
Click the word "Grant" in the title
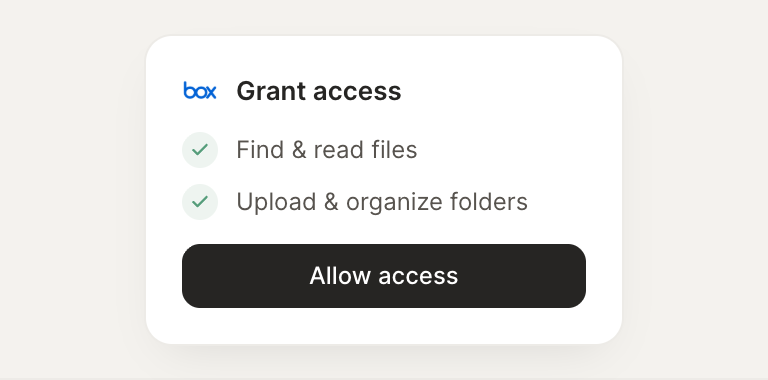[271, 91]
